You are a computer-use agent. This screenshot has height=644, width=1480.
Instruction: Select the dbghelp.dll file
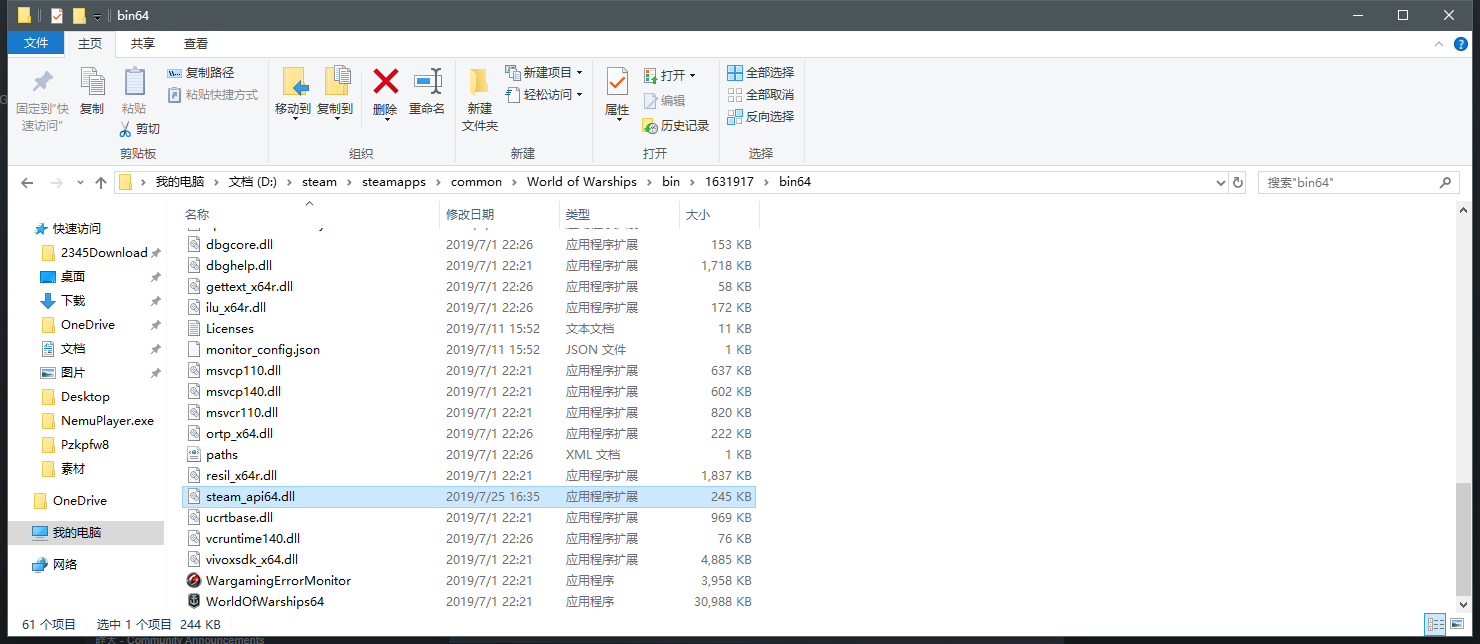tap(469, 266)
